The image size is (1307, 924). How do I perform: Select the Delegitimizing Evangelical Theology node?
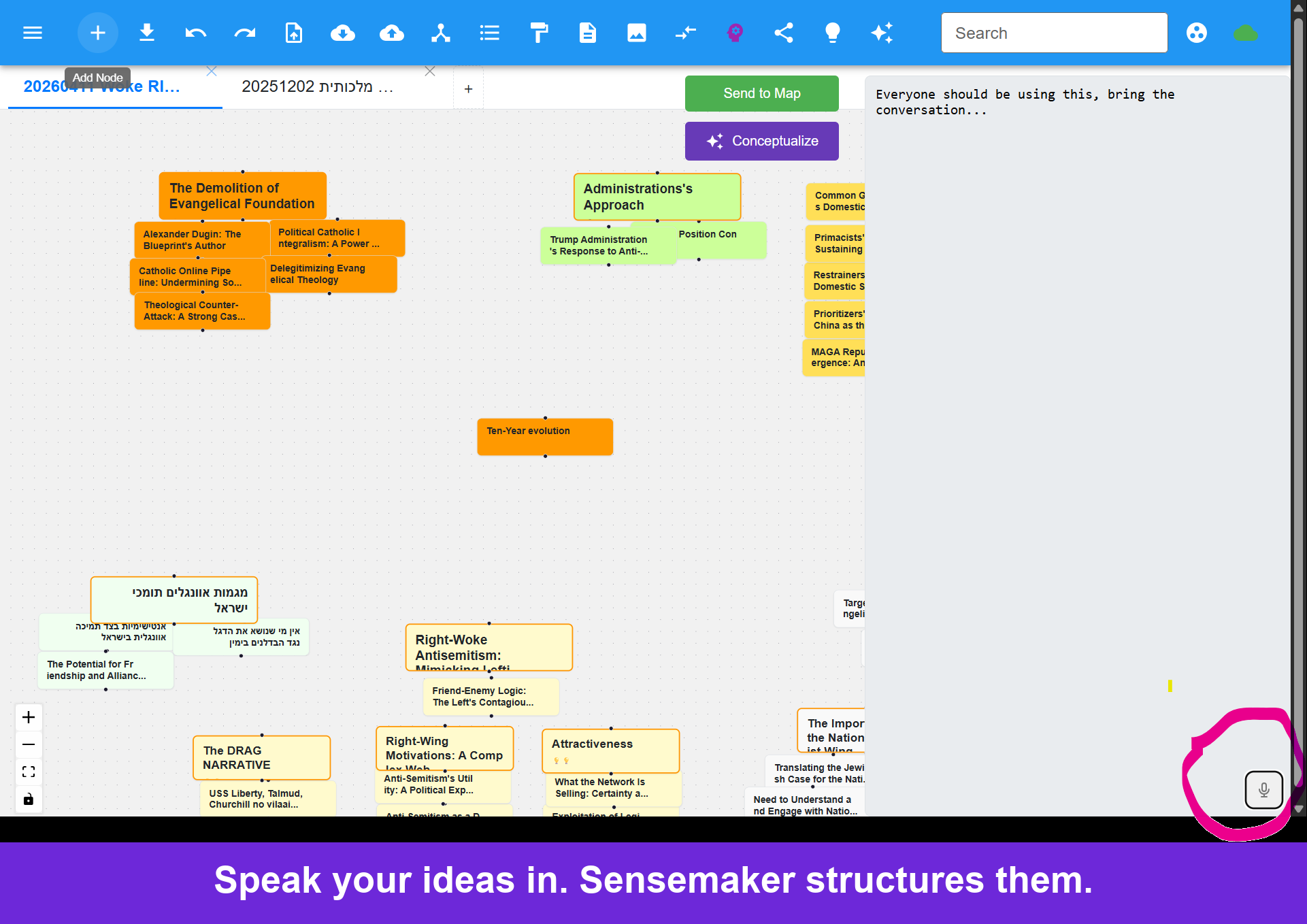(x=329, y=274)
